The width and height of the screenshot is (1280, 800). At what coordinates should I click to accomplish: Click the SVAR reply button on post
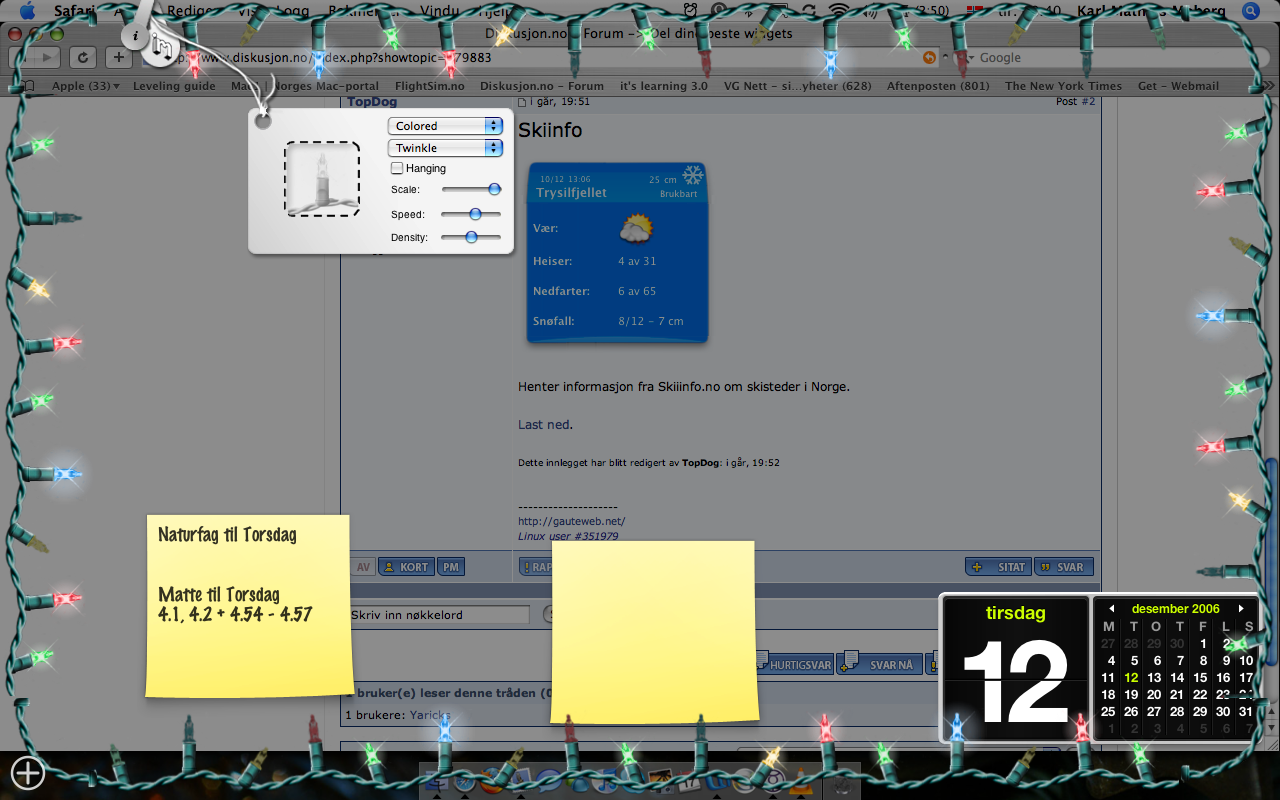(1063, 567)
